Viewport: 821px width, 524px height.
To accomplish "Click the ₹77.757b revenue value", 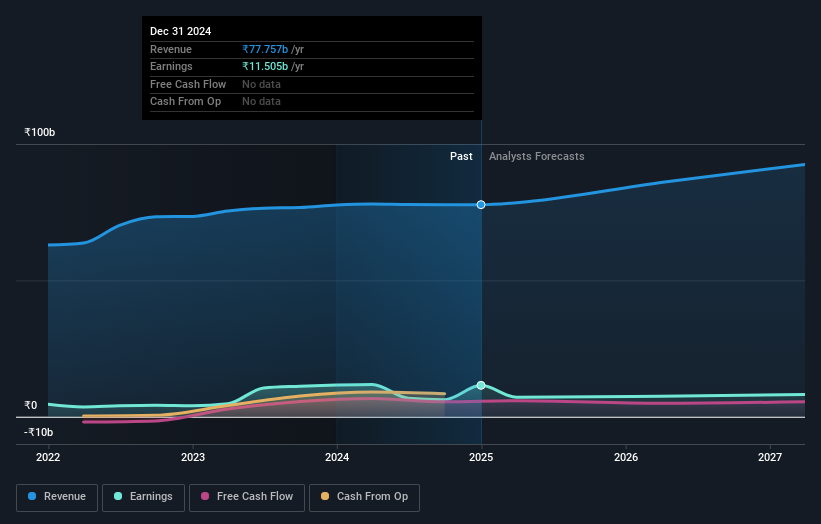I will (x=265, y=49).
